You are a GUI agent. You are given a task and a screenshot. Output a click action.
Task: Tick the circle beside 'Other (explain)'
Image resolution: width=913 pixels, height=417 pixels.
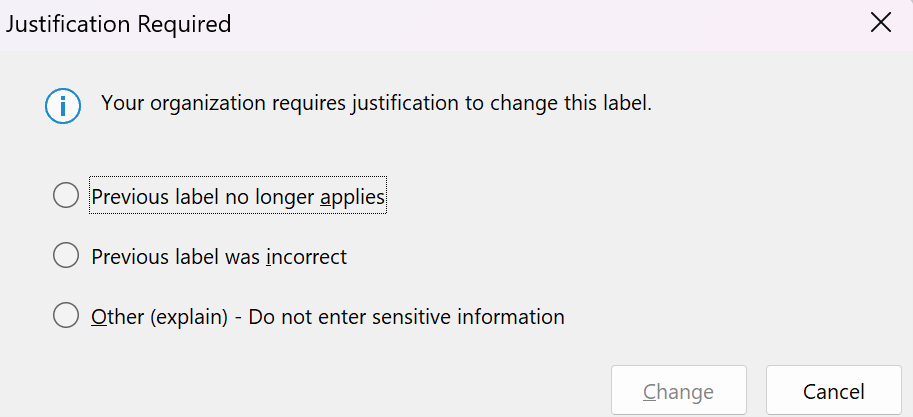tap(66, 315)
